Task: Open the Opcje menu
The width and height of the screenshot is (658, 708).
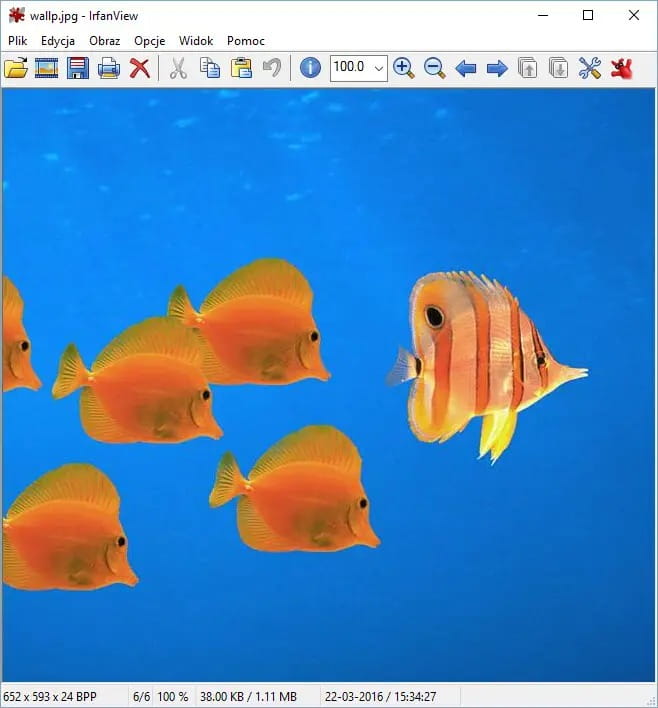Action: tap(149, 41)
